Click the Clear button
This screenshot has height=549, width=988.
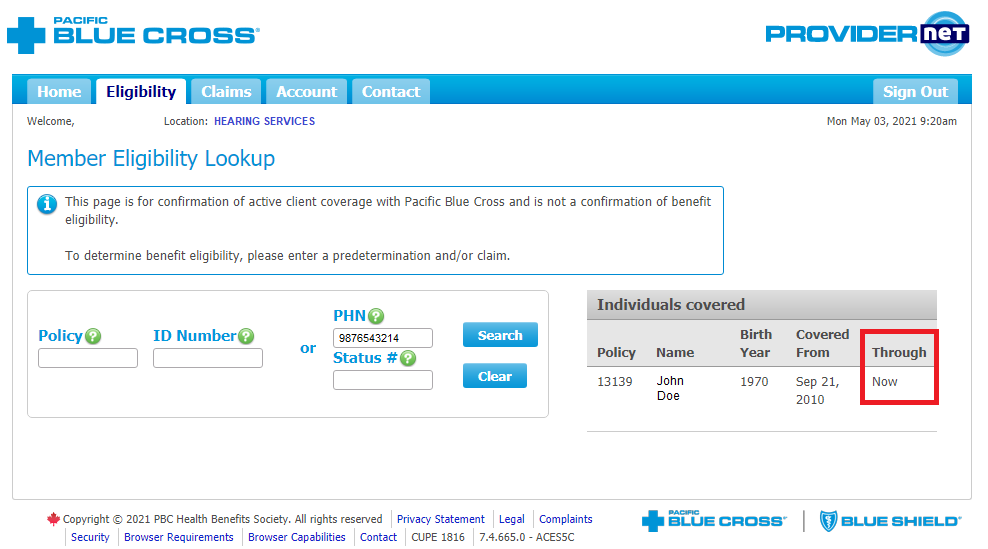coord(495,376)
